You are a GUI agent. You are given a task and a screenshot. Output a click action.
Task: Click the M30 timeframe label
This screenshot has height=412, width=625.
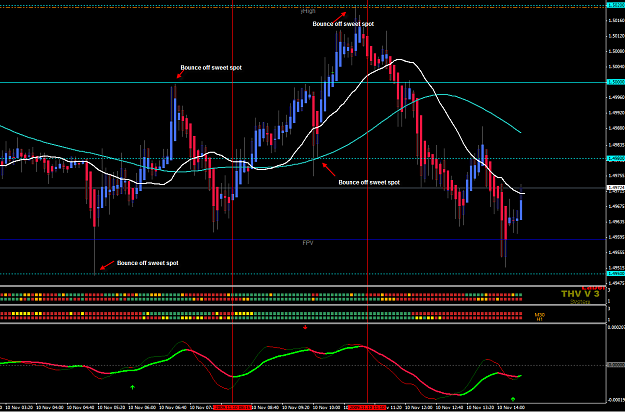539,315
